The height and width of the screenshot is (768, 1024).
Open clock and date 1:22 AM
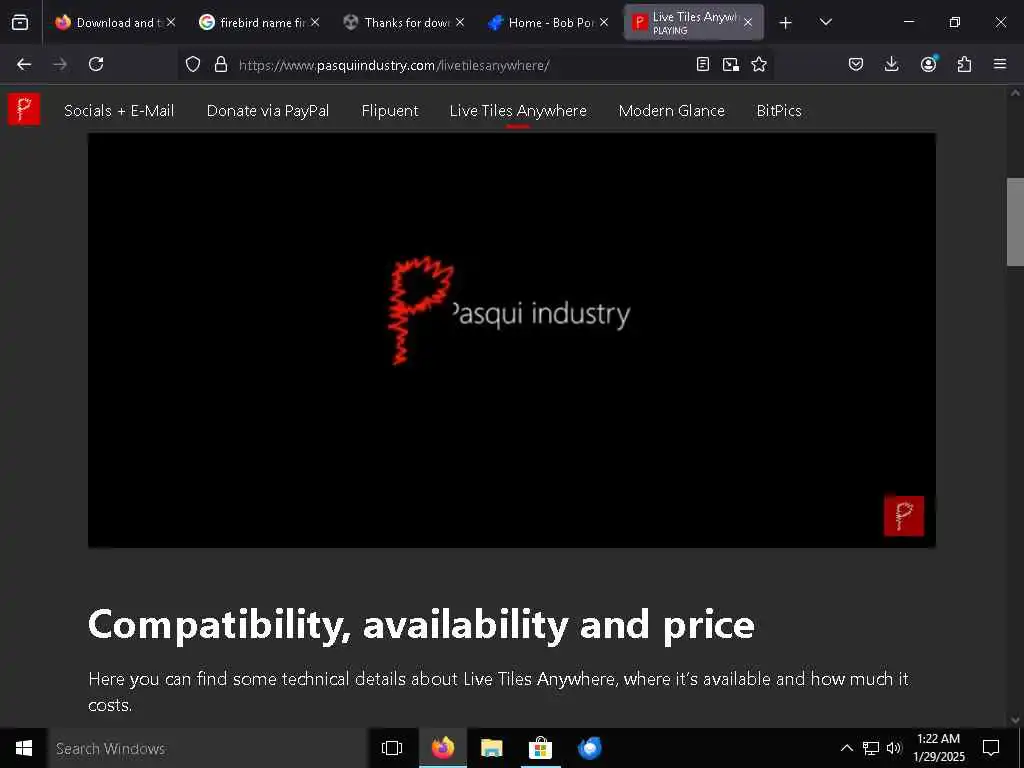pos(938,748)
